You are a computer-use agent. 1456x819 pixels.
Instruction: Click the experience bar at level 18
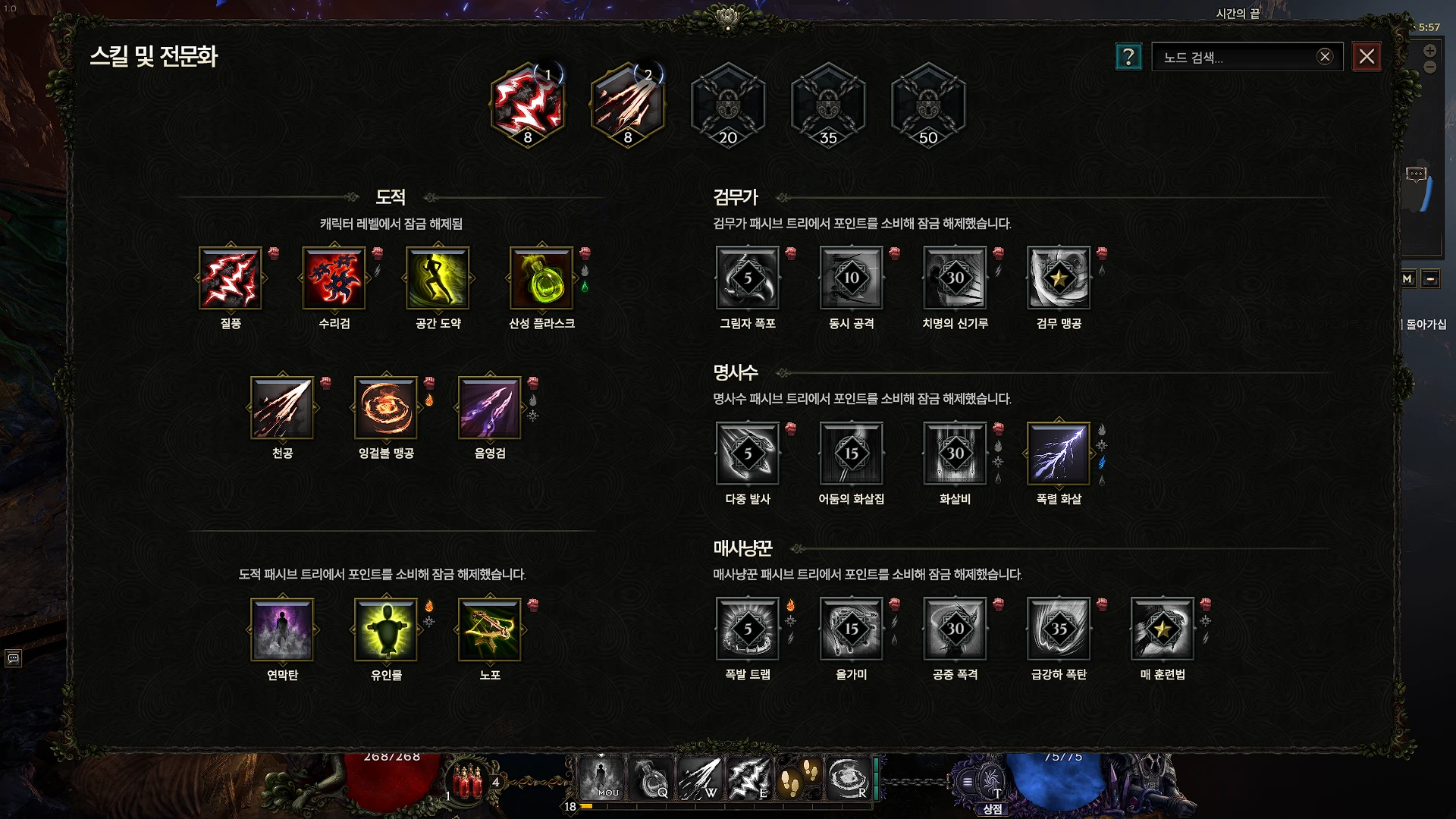coord(724,807)
